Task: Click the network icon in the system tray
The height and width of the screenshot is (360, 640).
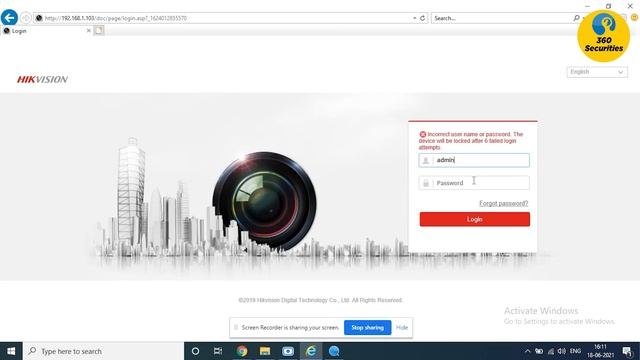Action: [x=551, y=351]
